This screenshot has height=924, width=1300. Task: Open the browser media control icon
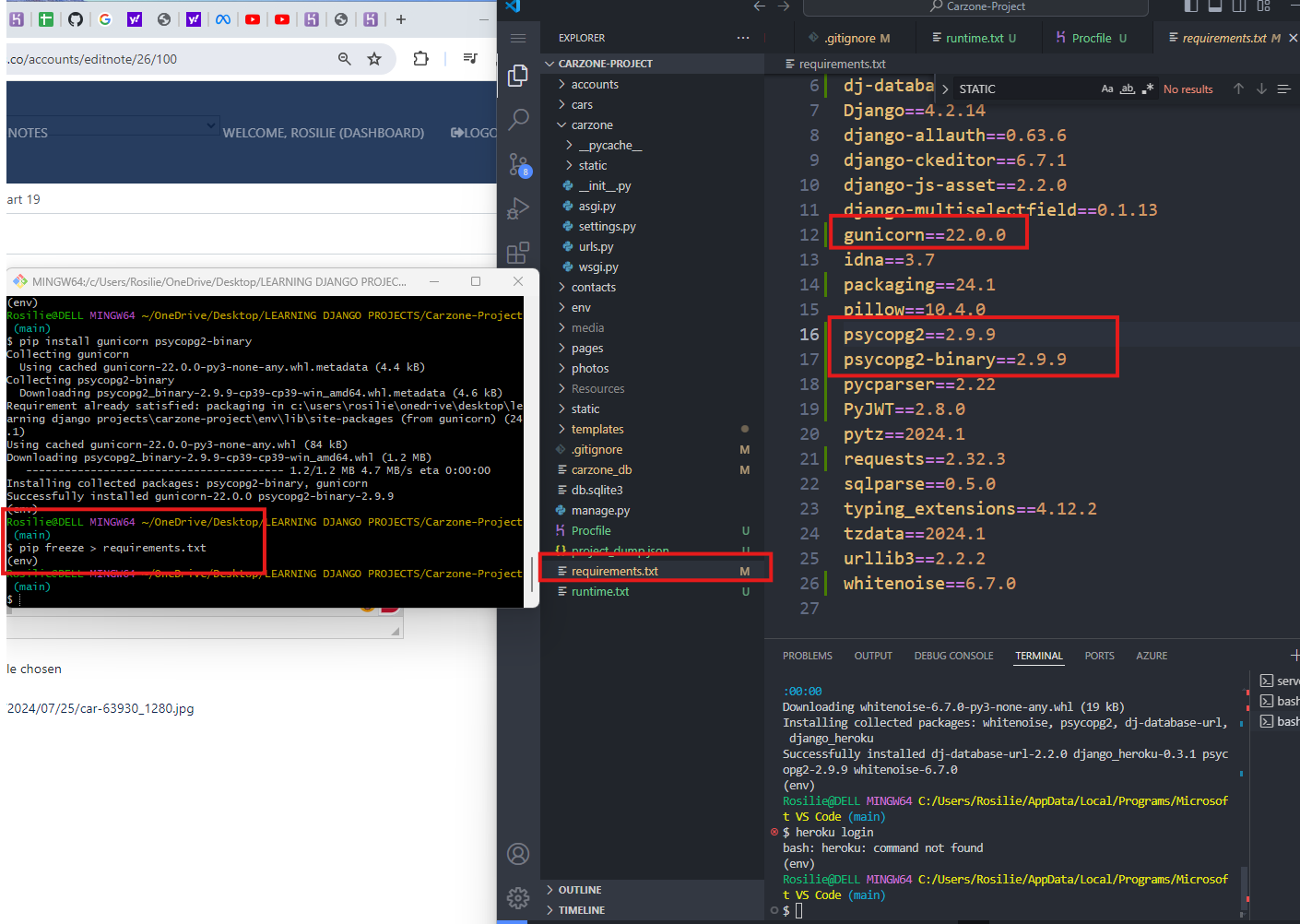tap(470, 59)
